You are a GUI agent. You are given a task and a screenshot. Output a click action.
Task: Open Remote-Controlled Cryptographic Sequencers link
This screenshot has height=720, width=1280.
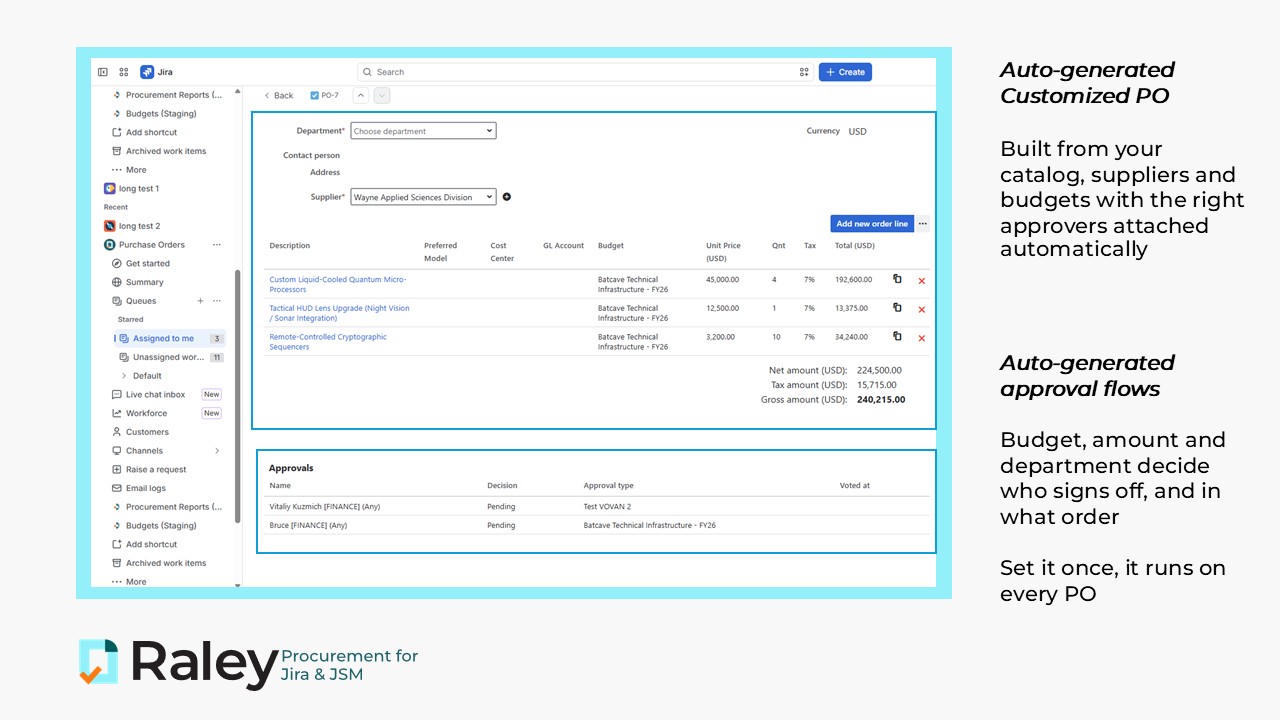pyautogui.click(x=328, y=342)
